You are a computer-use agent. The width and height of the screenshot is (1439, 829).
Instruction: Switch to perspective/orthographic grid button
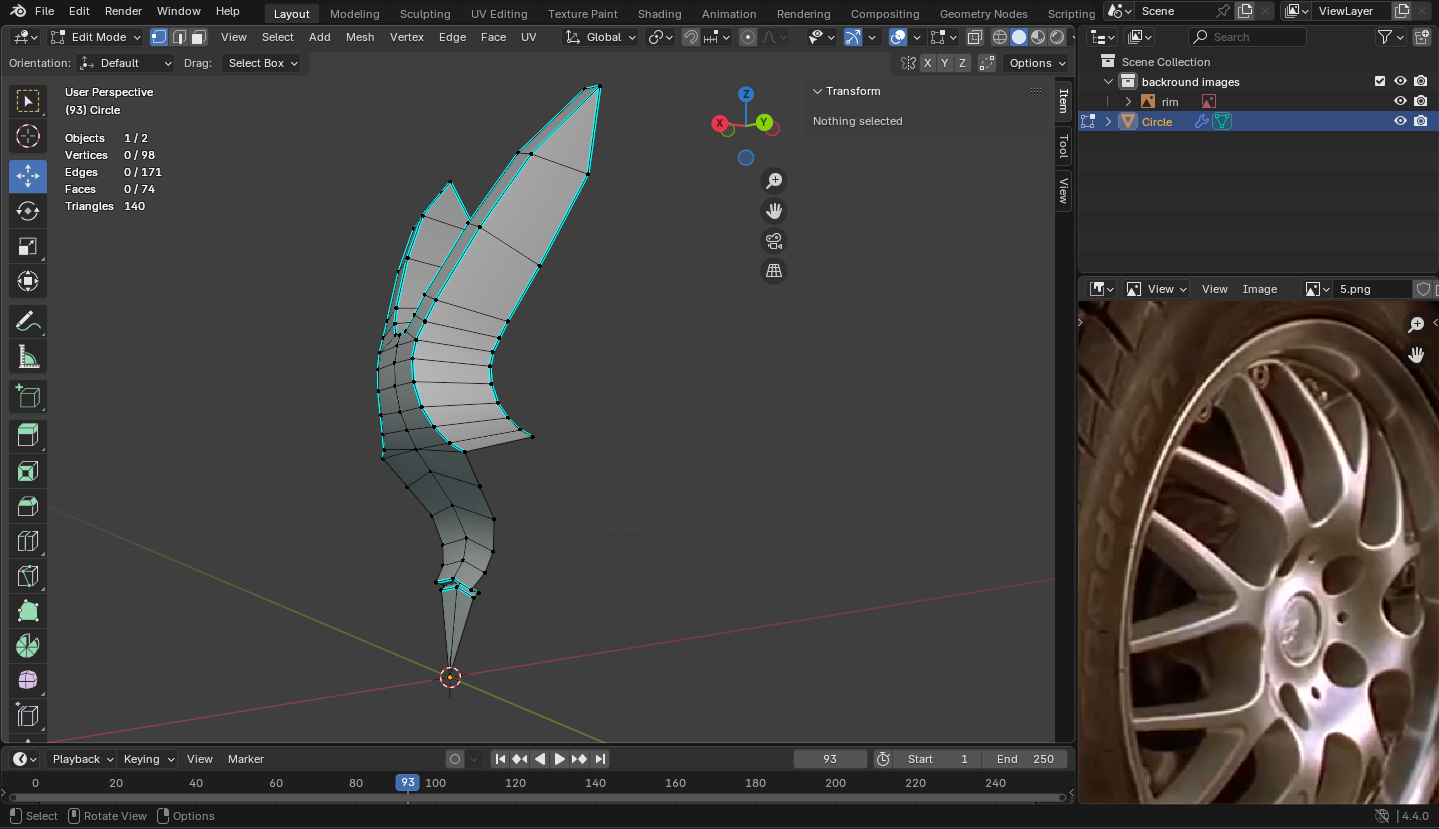(773, 271)
